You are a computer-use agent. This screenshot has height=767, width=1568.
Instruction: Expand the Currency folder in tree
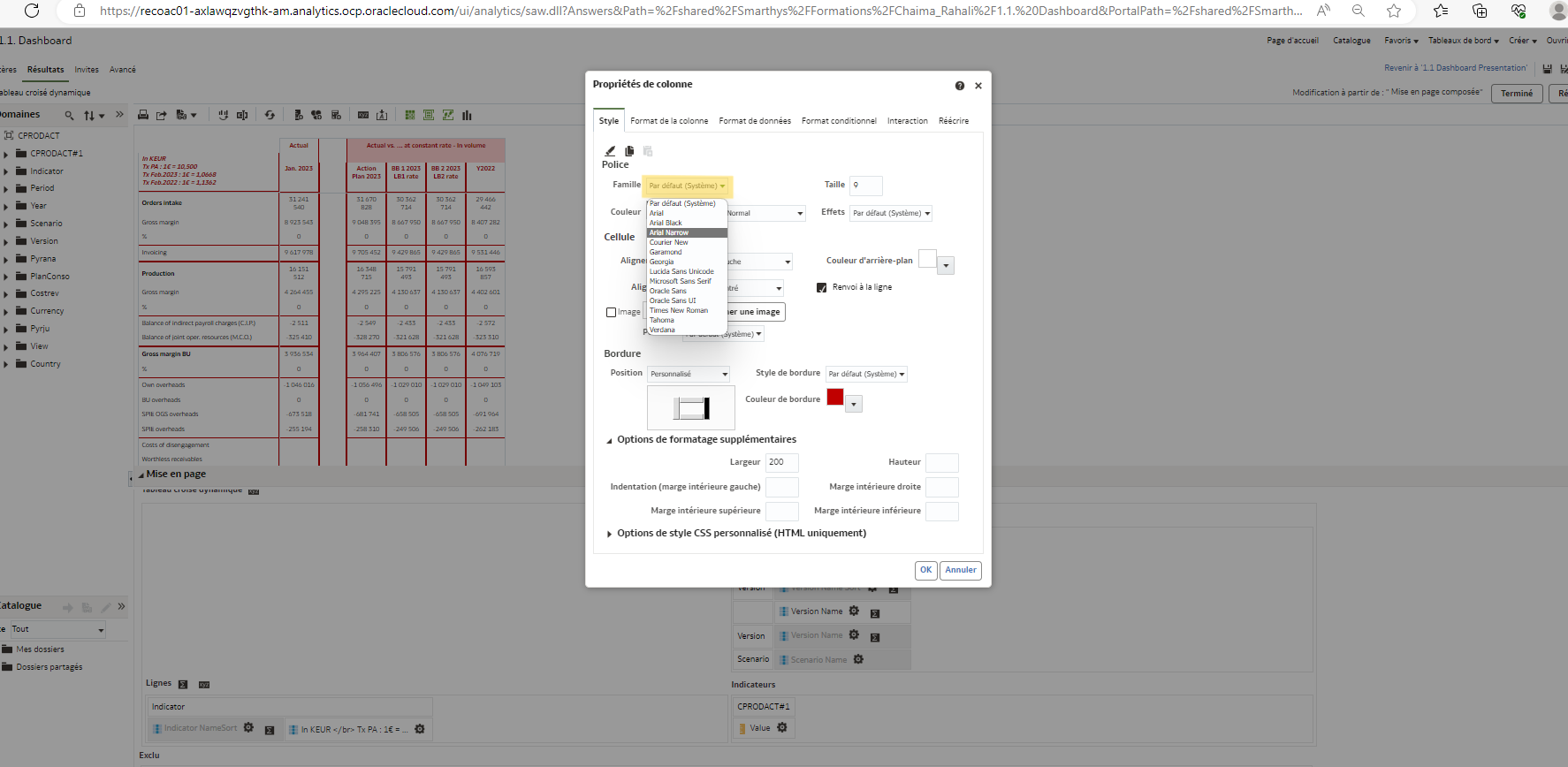(x=6, y=311)
